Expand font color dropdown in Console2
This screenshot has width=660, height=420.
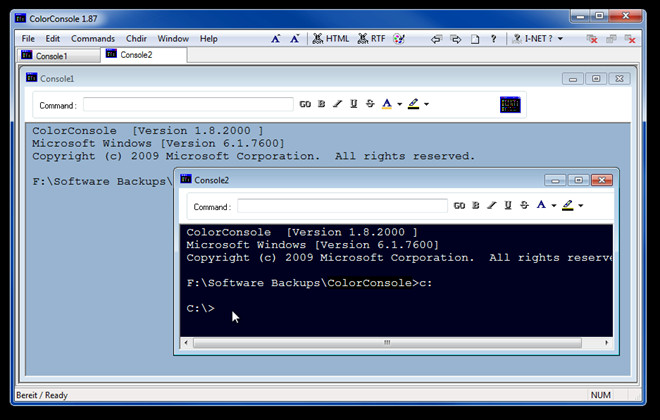coord(554,205)
